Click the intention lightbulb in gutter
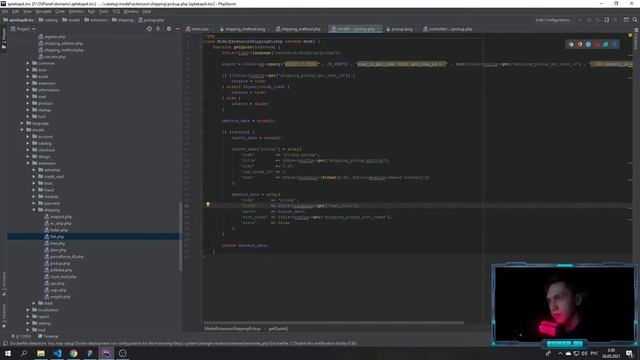 pos(208,204)
